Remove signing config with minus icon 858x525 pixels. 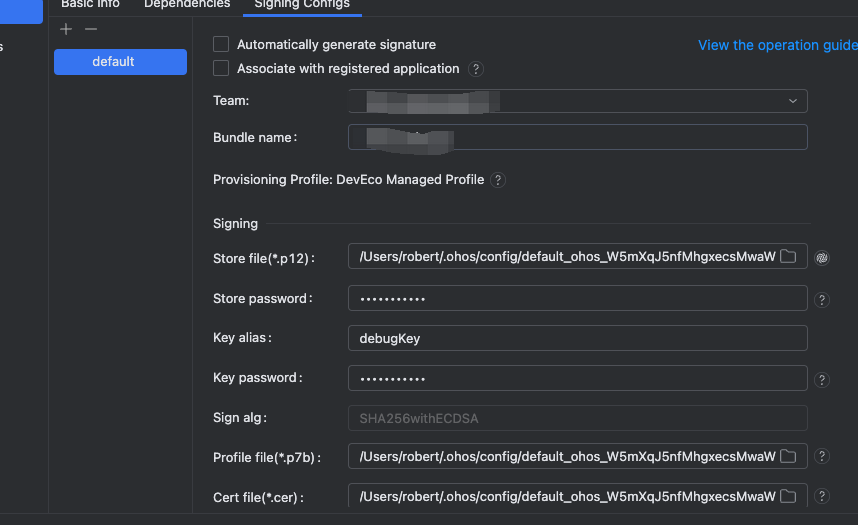(x=91, y=29)
